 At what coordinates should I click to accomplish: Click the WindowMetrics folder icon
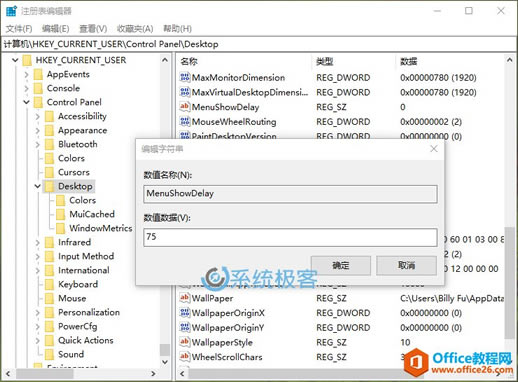coord(61,228)
